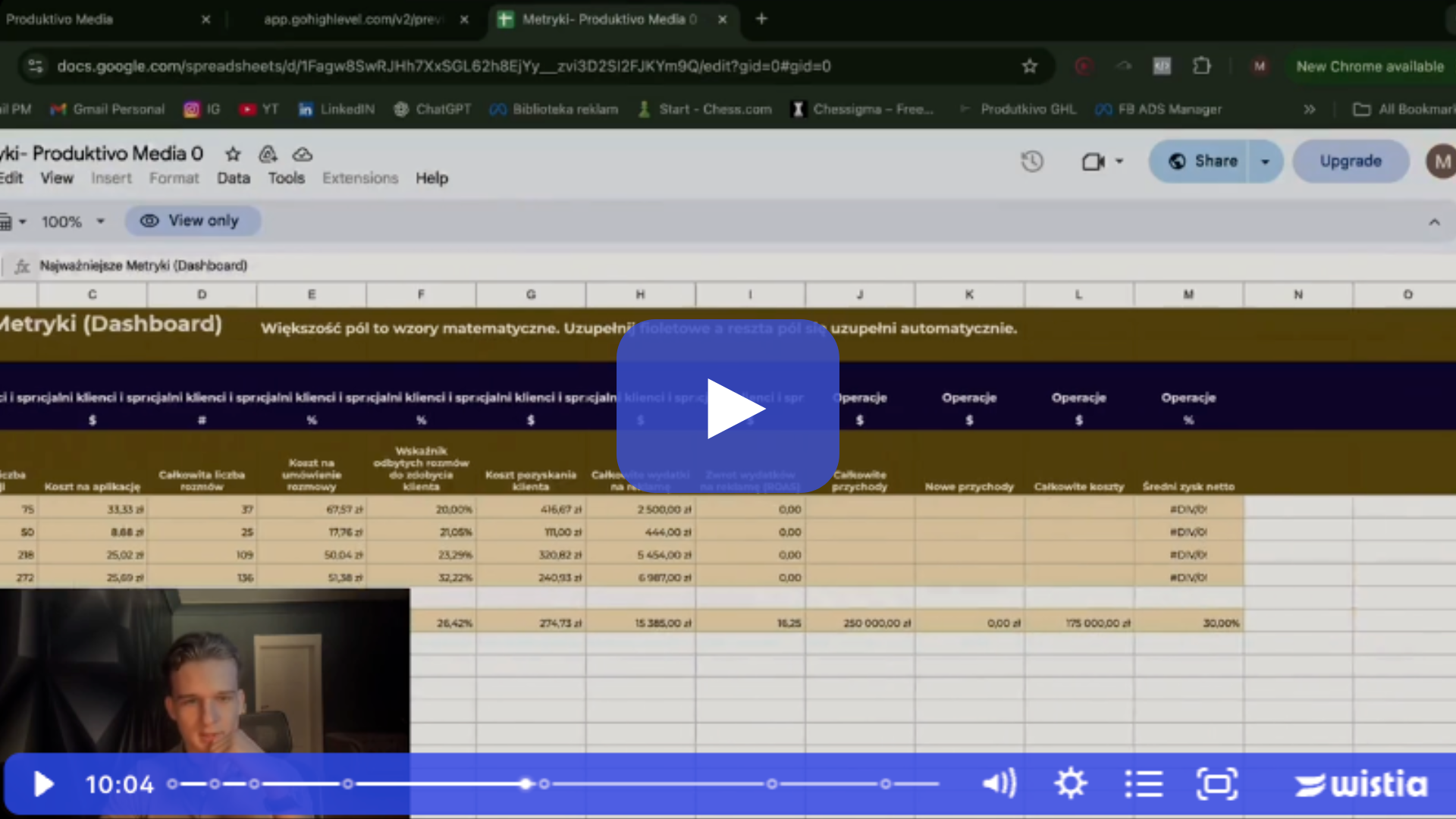Open version history clock icon
This screenshot has height=819, width=1456.
tap(1031, 161)
